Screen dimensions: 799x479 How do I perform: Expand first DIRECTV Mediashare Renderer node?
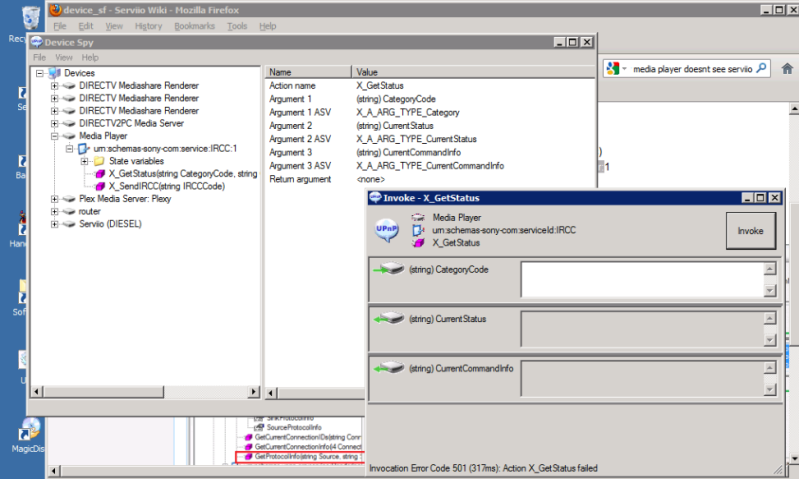click(55, 86)
